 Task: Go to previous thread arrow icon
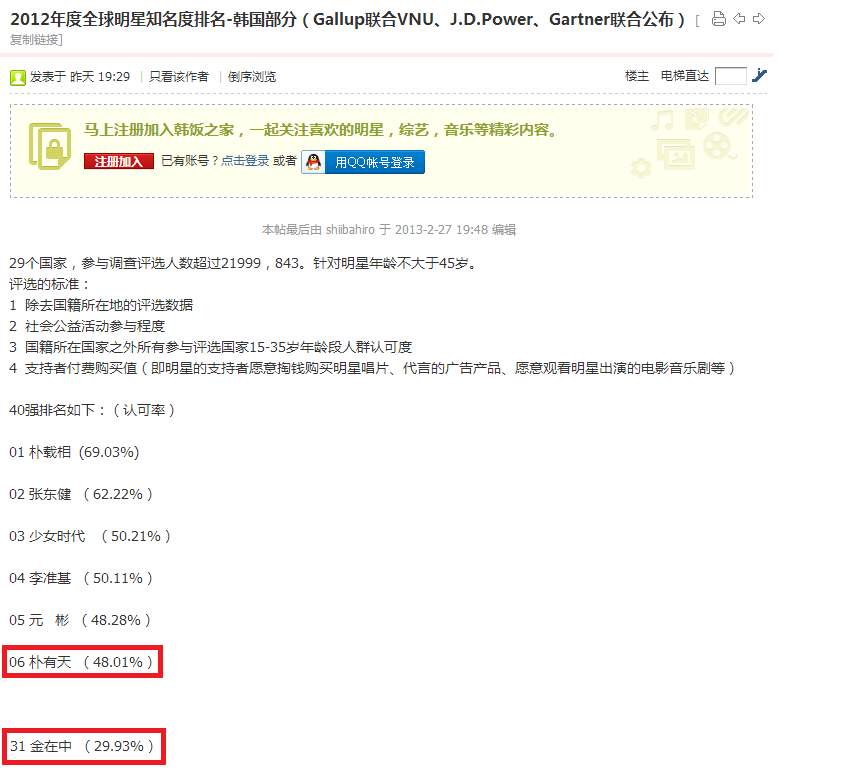click(739, 19)
